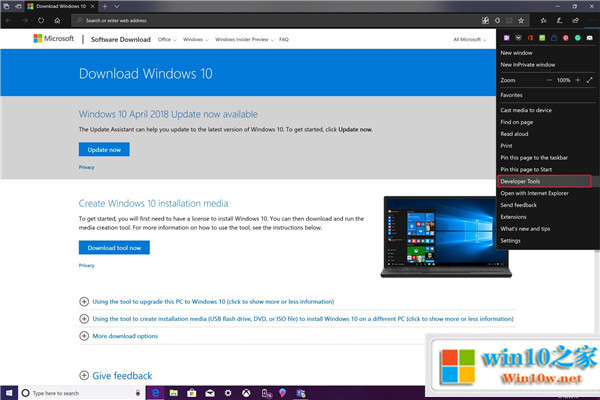Open the Office dropdown menu
Image resolution: width=600 pixels, height=400 pixels.
click(167, 39)
